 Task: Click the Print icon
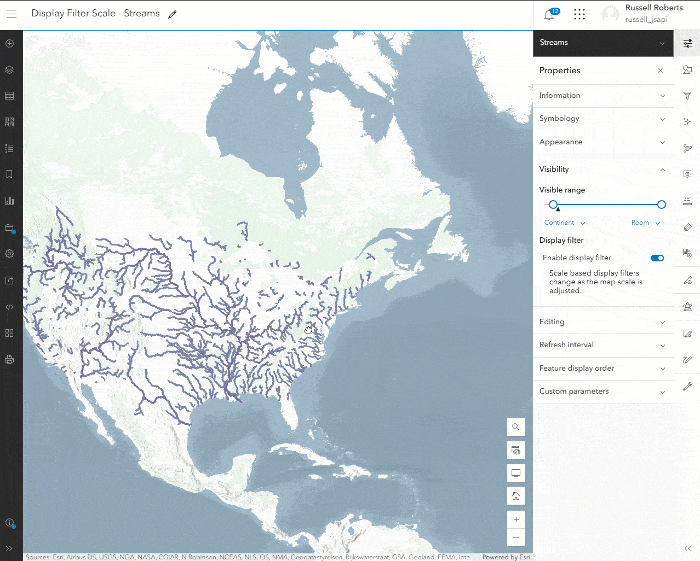pyautogui.click(x=9, y=359)
